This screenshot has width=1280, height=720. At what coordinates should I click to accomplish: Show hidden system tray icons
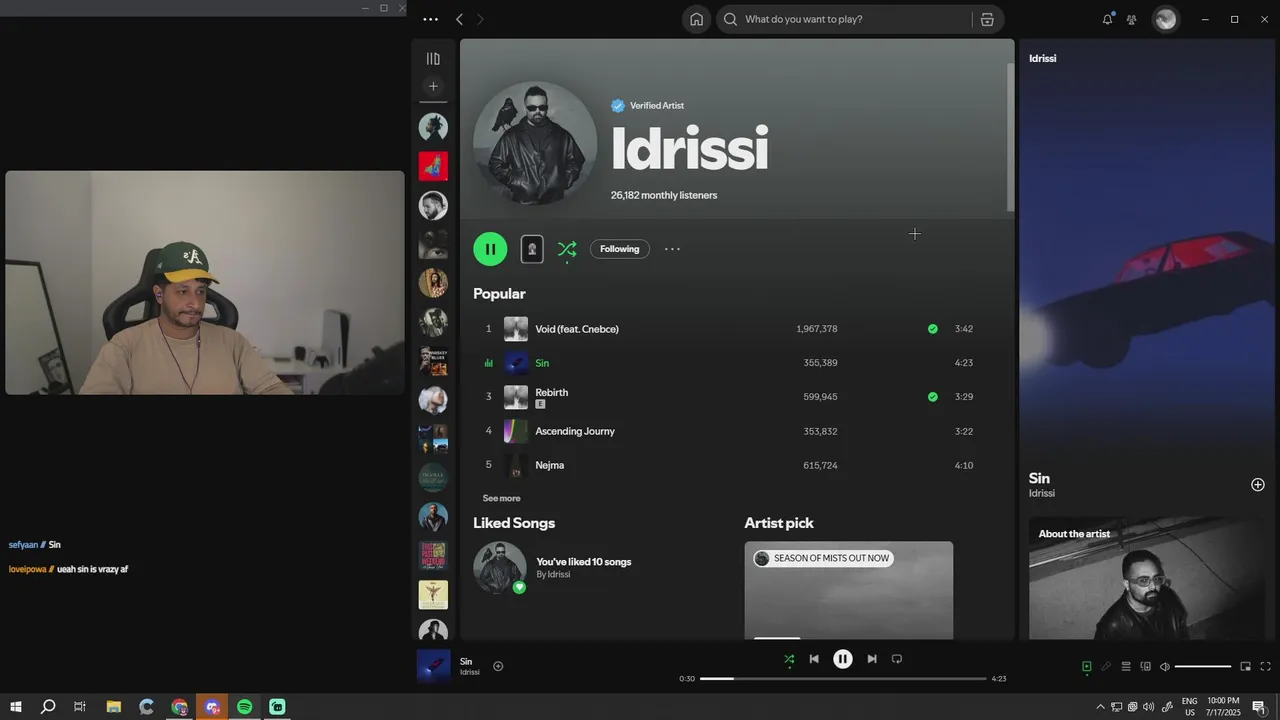click(1101, 707)
